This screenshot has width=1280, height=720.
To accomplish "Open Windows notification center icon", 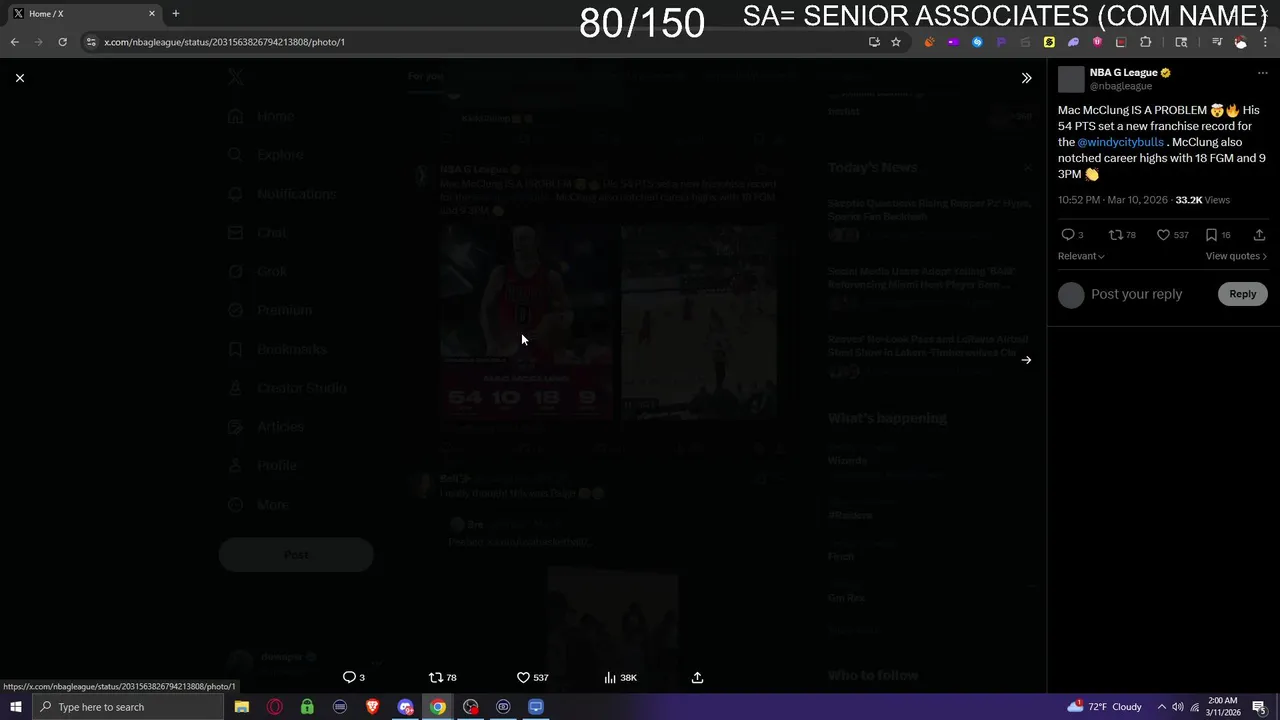I will [x=1259, y=707].
